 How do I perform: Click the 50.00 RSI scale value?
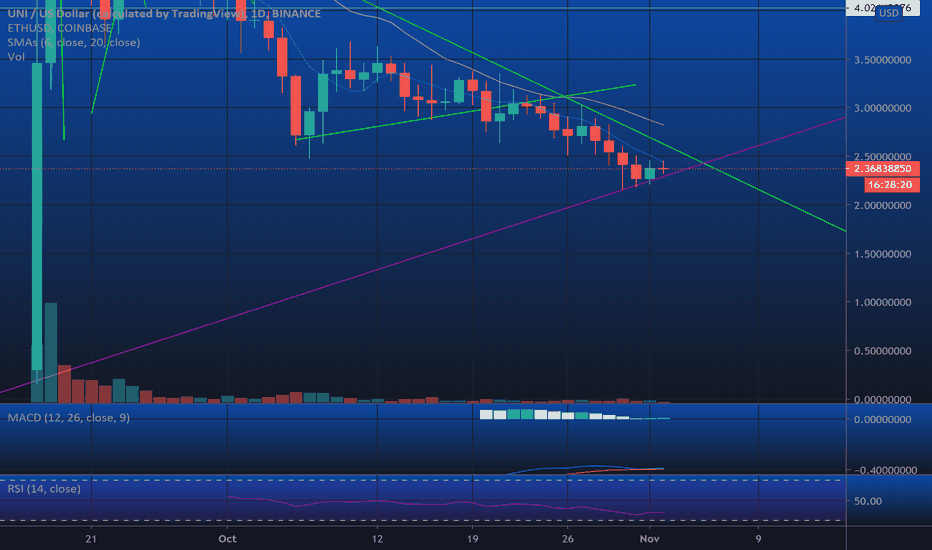(x=868, y=501)
